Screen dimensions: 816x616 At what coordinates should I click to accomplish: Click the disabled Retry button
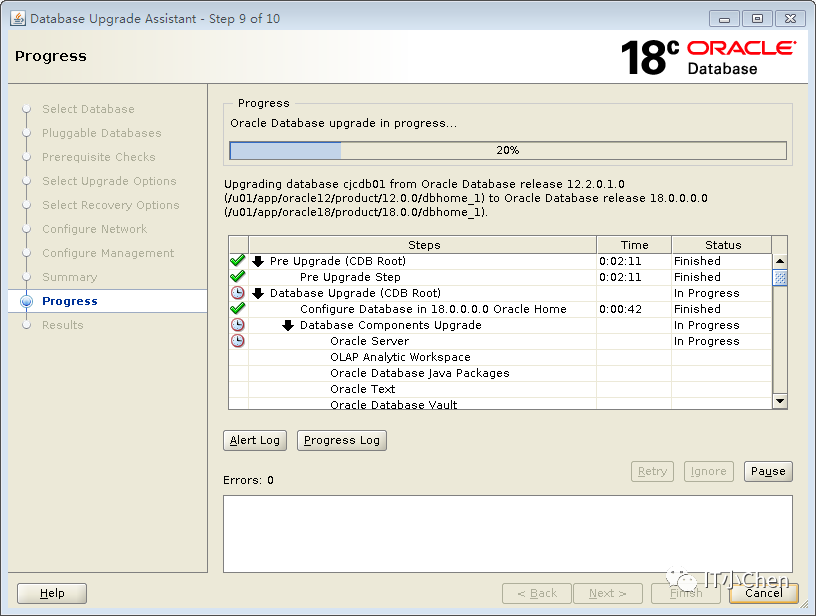point(653,471)
